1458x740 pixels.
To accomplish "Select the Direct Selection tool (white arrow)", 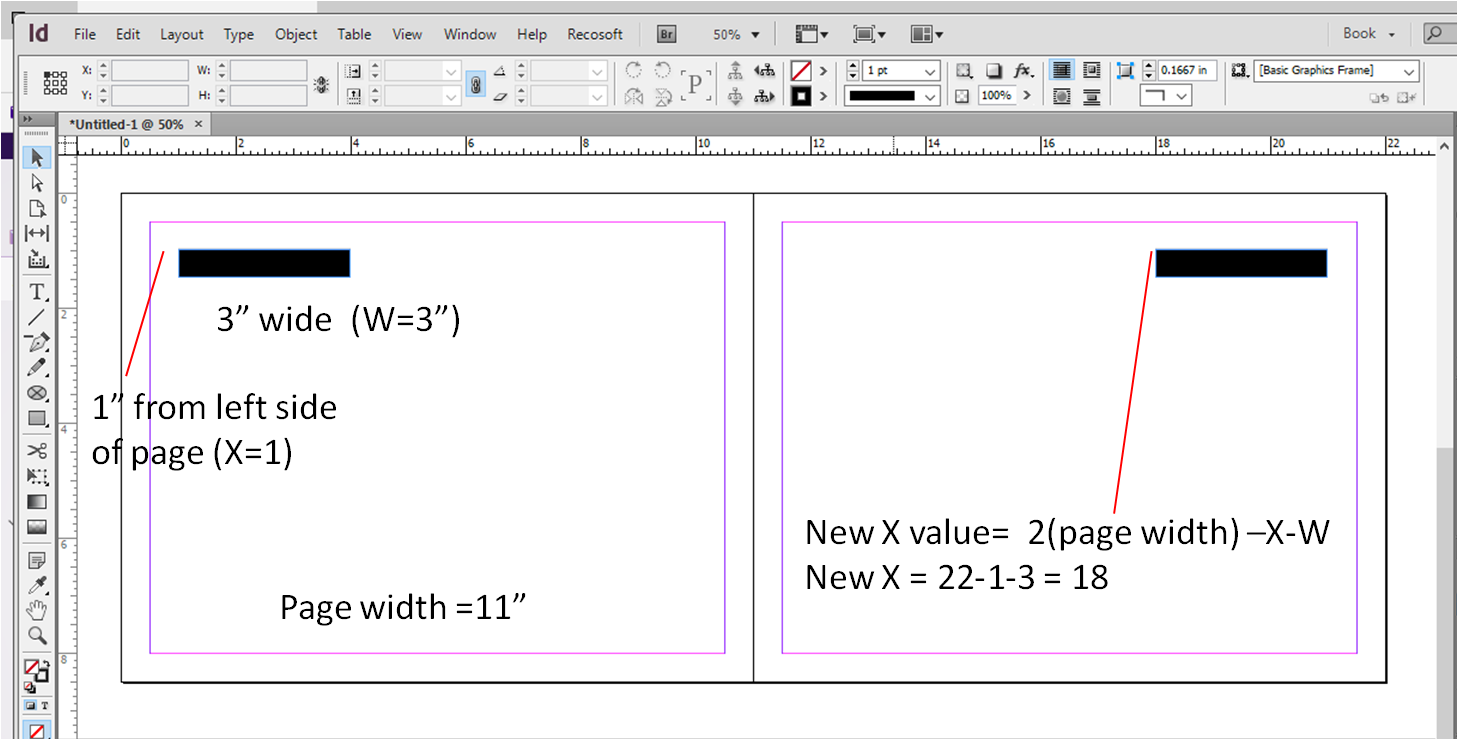I will (x=37, y=183).
